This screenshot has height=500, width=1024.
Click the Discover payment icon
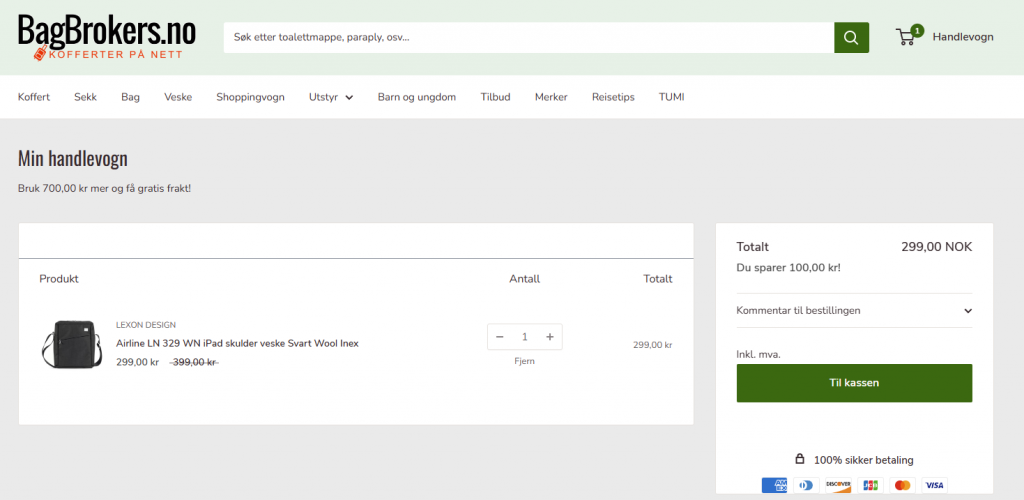[839, 485]
